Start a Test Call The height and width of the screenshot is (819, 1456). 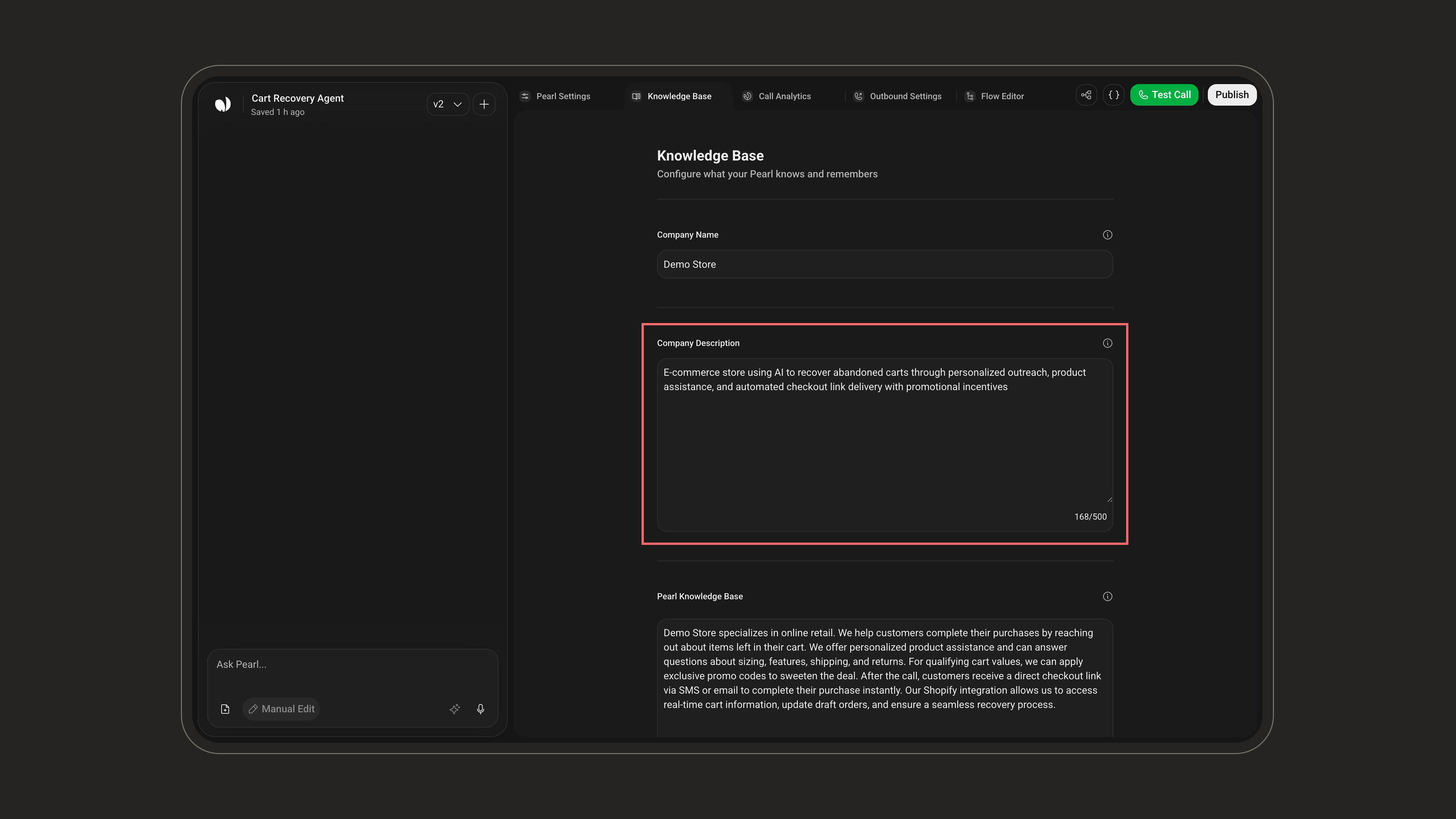tap(1164, 95)
